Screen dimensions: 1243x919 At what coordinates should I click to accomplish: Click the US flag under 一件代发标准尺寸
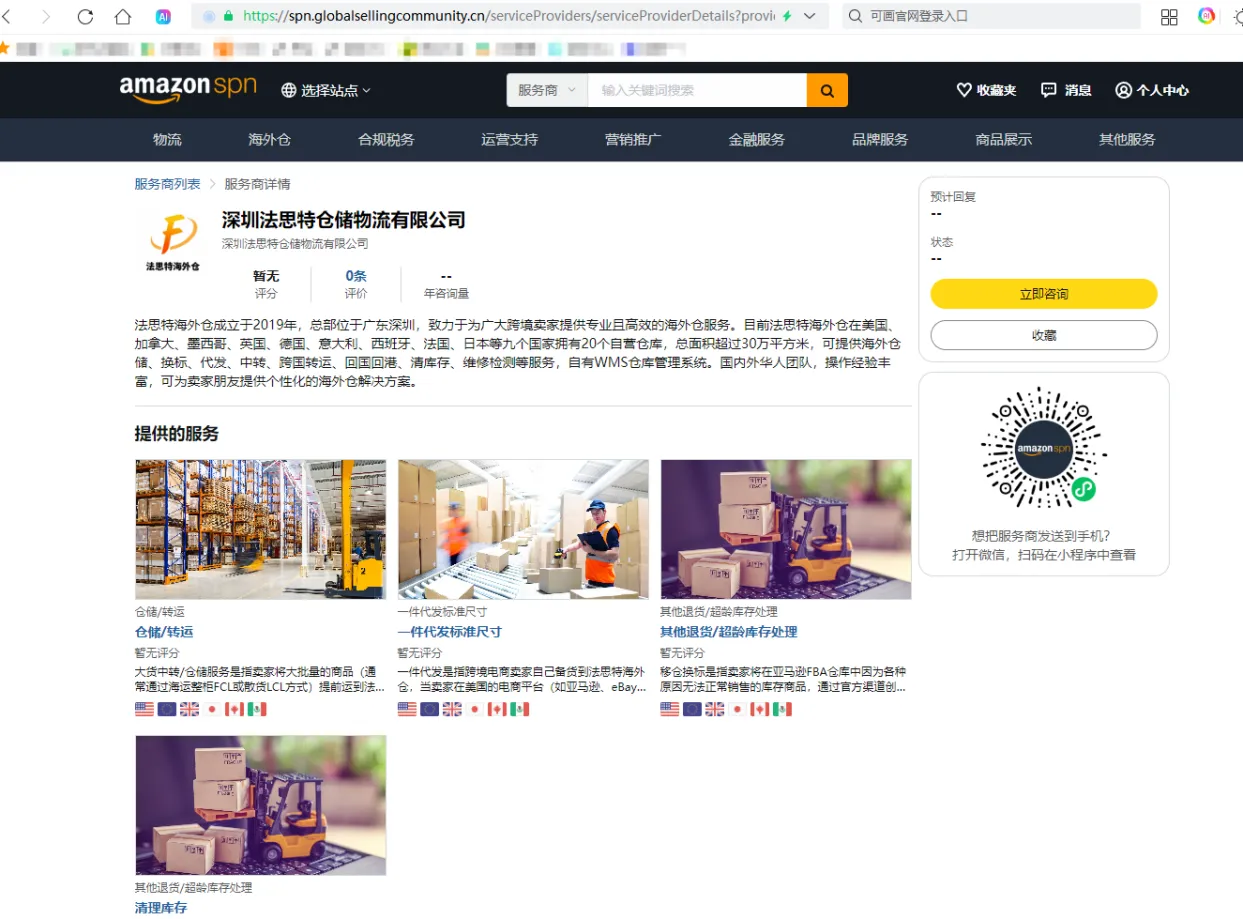tap(407, 709)
